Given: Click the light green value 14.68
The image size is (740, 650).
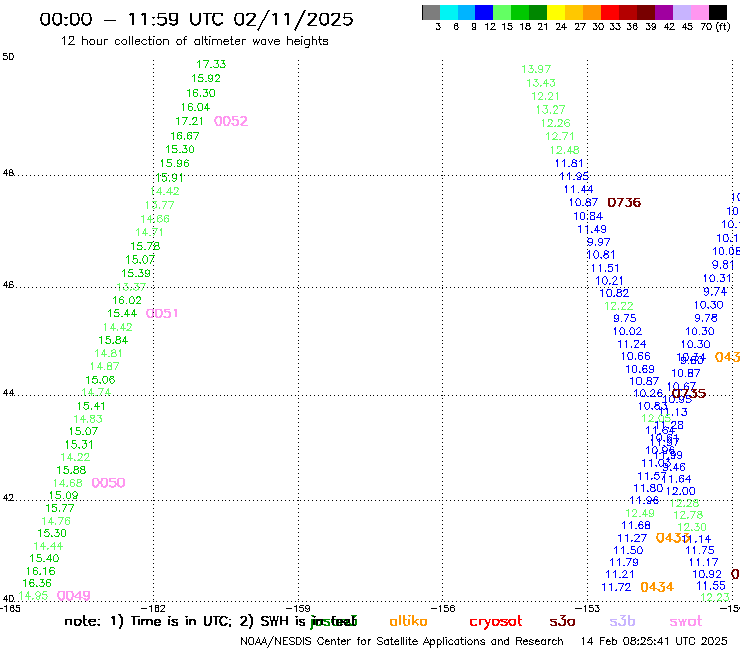Looking at the screenshot, I should 67,483.
